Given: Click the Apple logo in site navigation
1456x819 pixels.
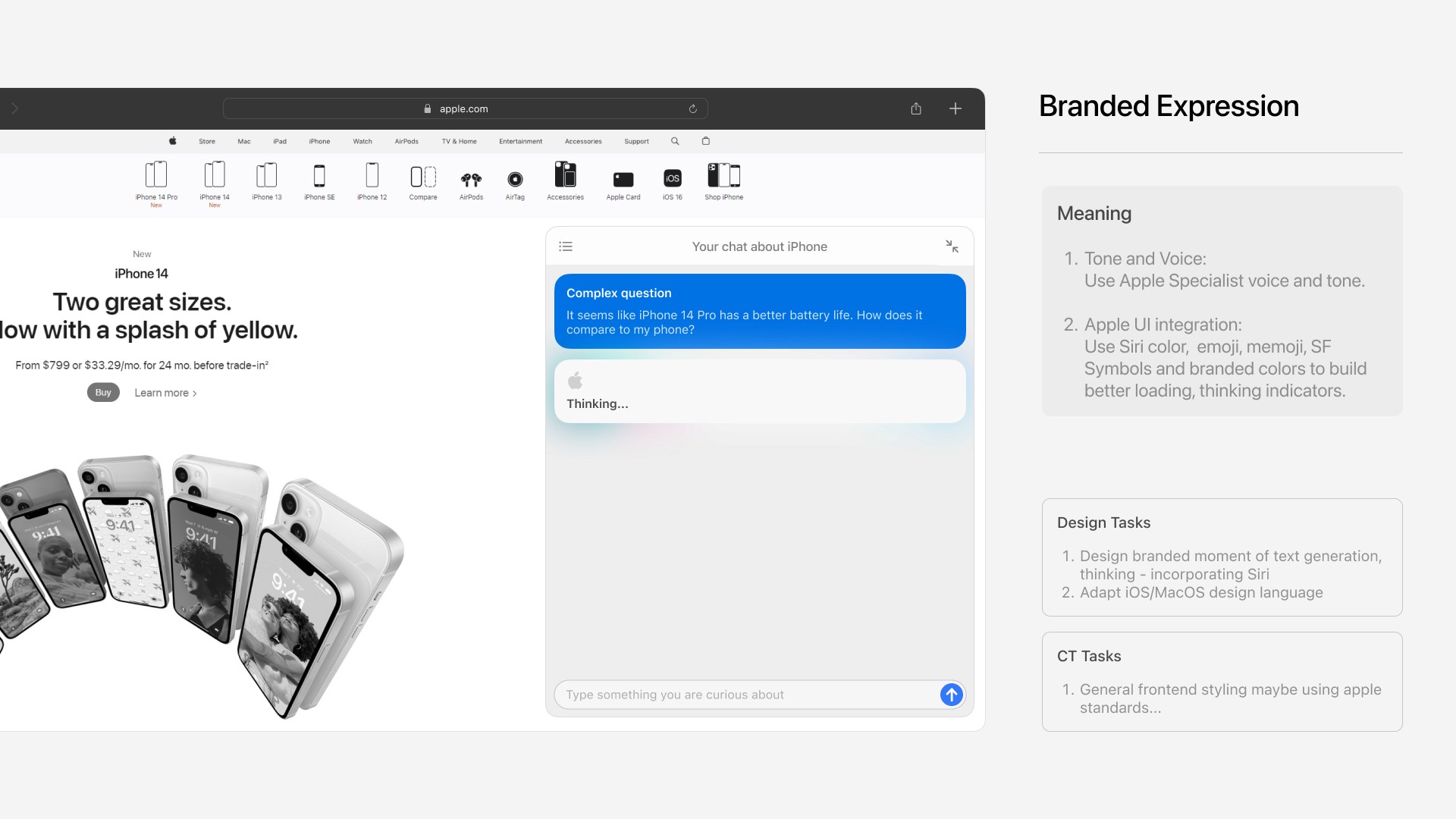Looking at the screenshot, I should click(172, 141).
